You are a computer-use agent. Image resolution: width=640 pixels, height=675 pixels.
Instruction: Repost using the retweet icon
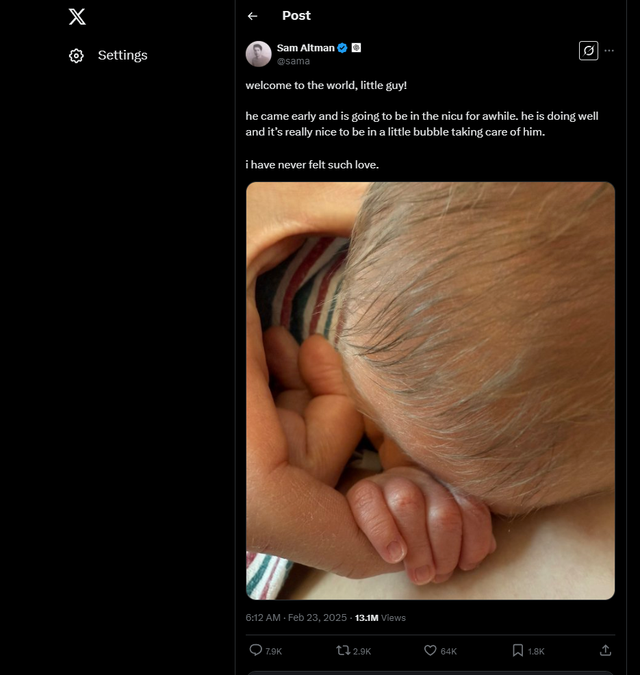pos(344,650)
